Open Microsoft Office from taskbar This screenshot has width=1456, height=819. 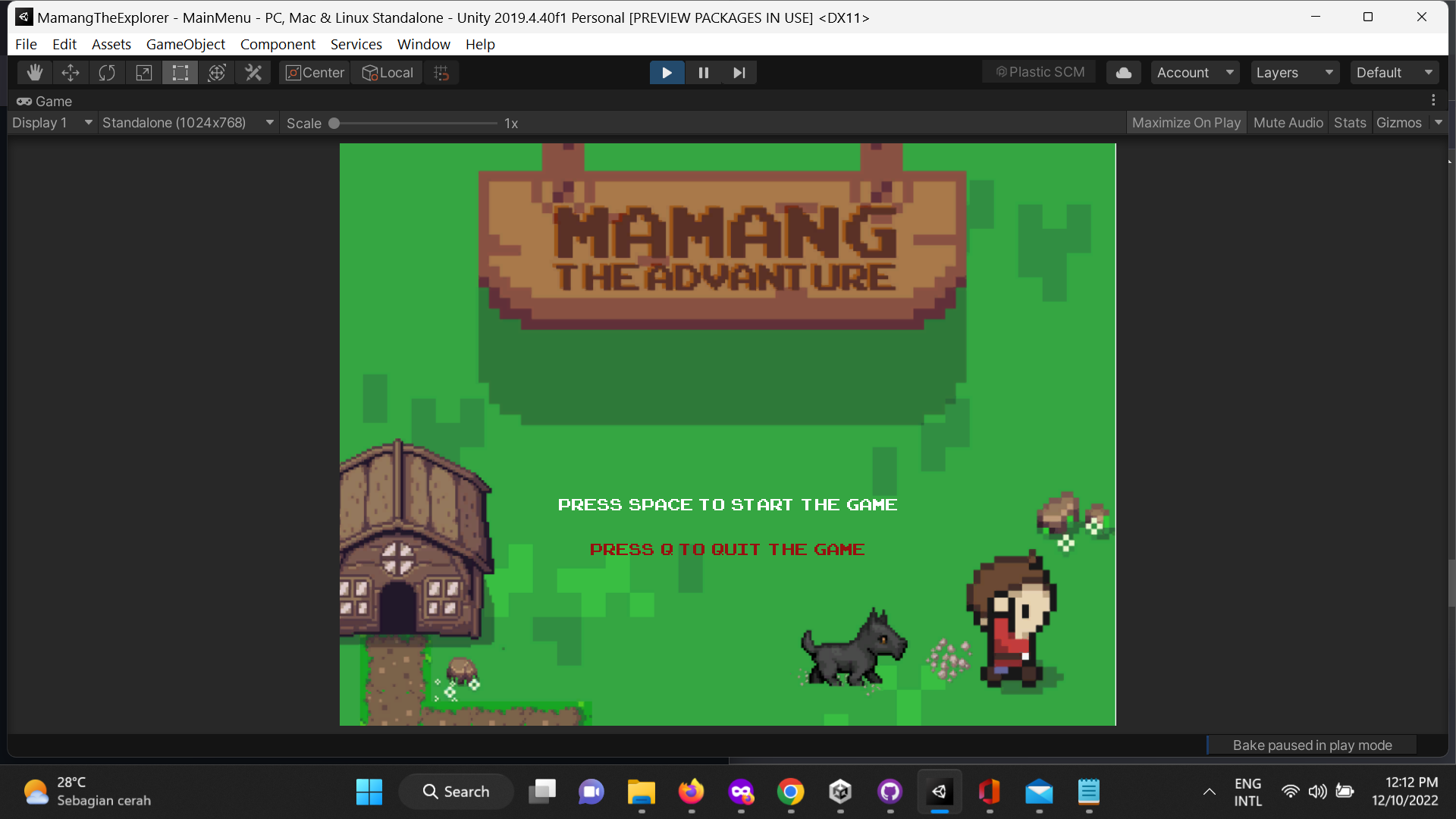click(x=989, y=792)
